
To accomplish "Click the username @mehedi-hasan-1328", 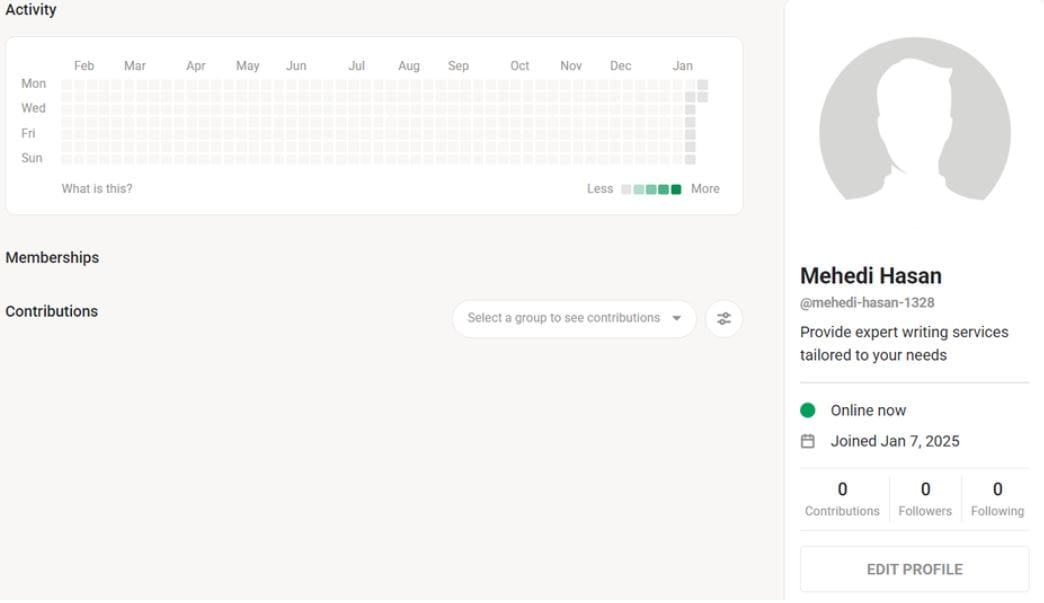I will tap(867, 303).
